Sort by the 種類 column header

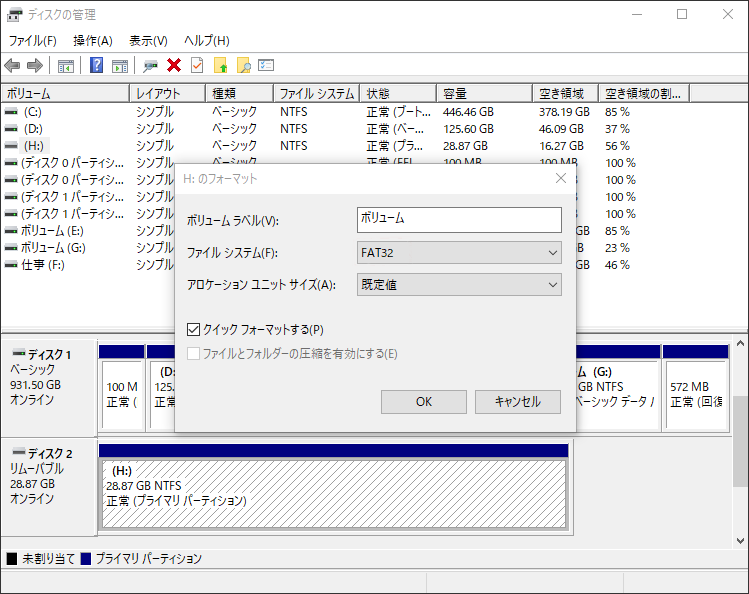click(x=240, y=93)
